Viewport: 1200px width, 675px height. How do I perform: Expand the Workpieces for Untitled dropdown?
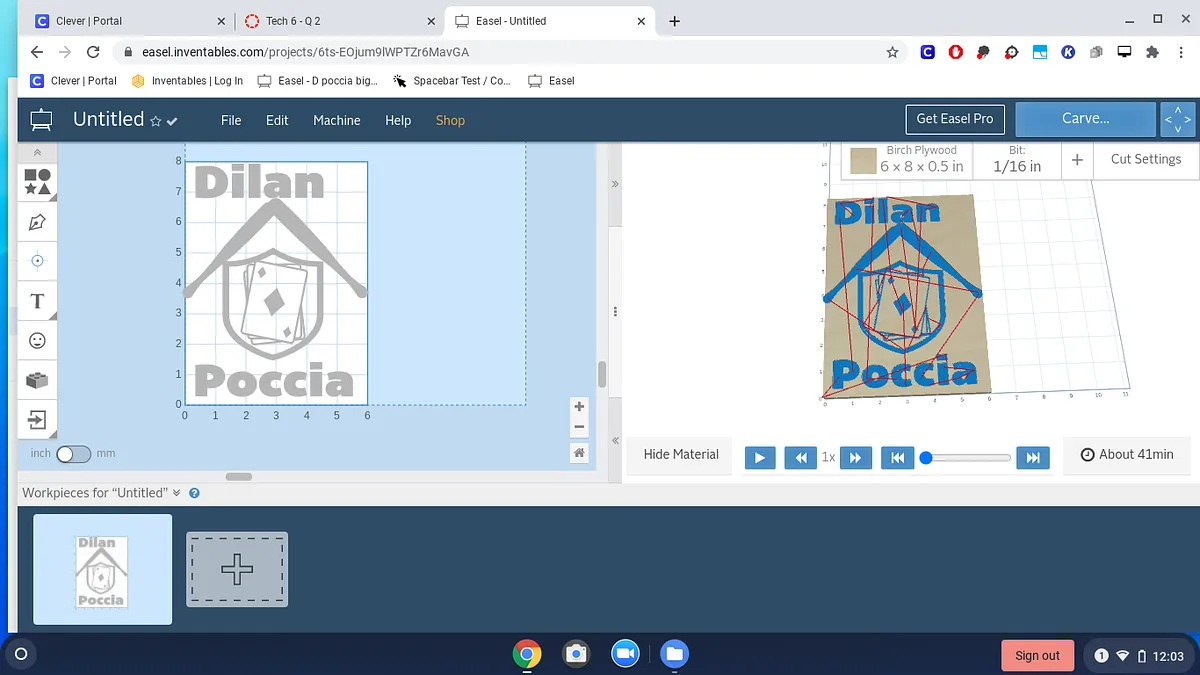(x=176, y=493)
